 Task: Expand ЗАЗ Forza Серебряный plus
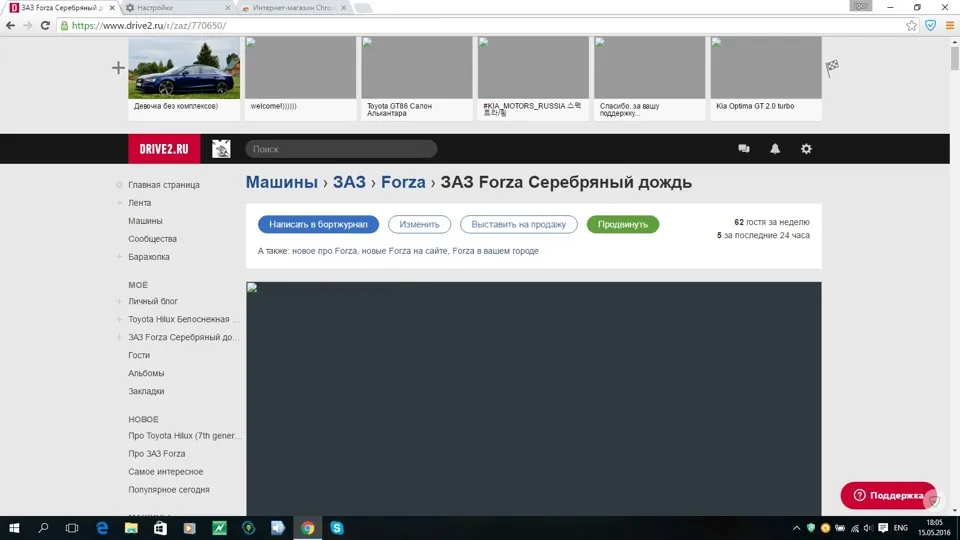point(119,337)
